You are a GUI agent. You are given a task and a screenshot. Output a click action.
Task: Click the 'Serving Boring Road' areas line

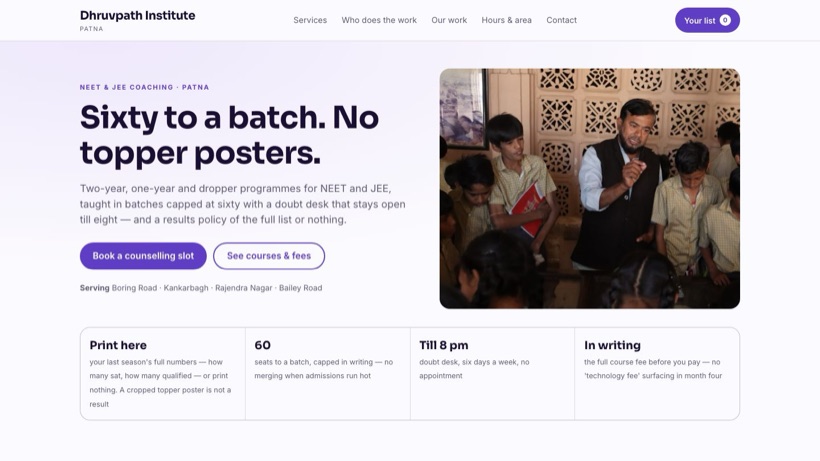pyautogui.click(x=201, y=287)
